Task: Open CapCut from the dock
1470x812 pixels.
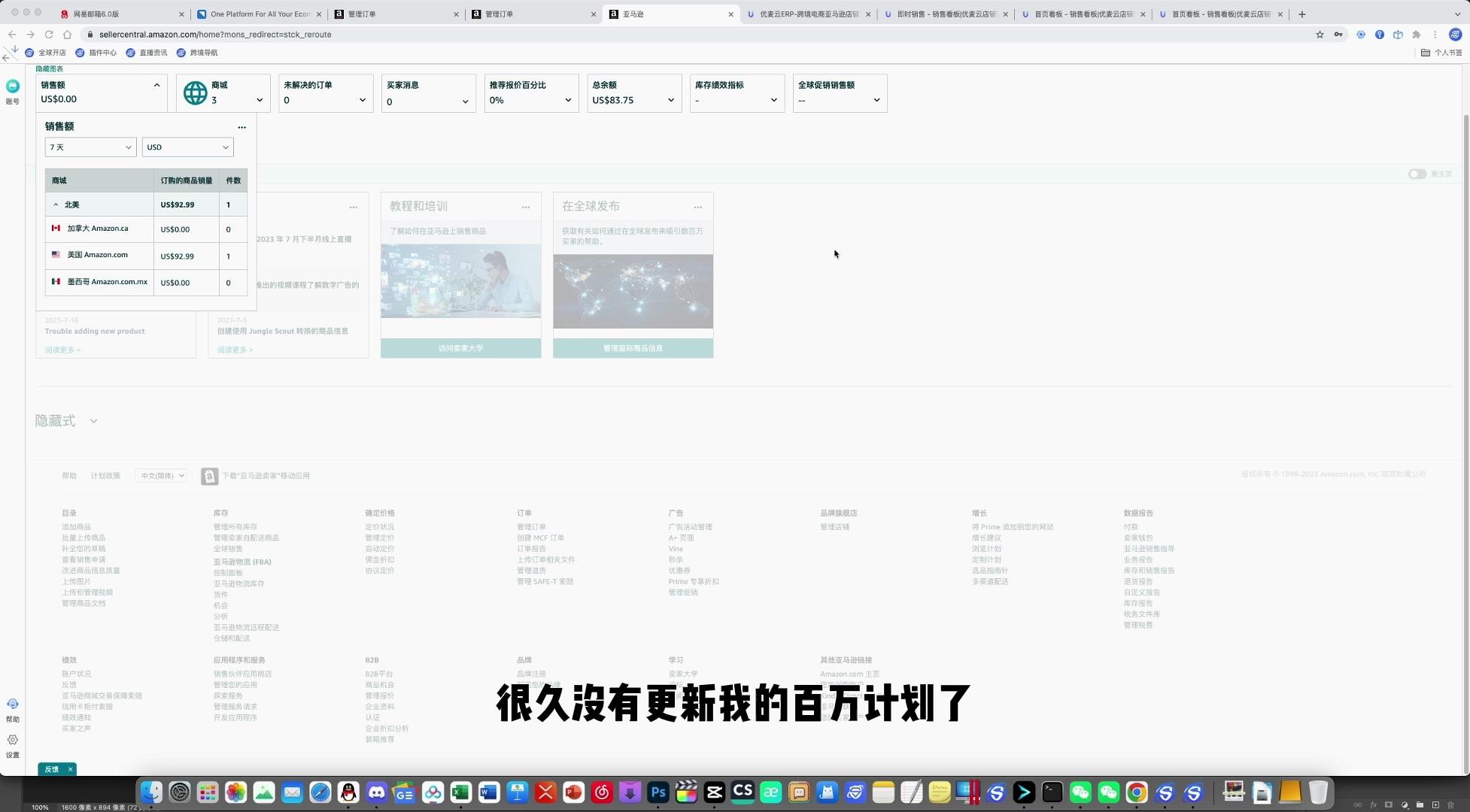Action: [715, 792]
